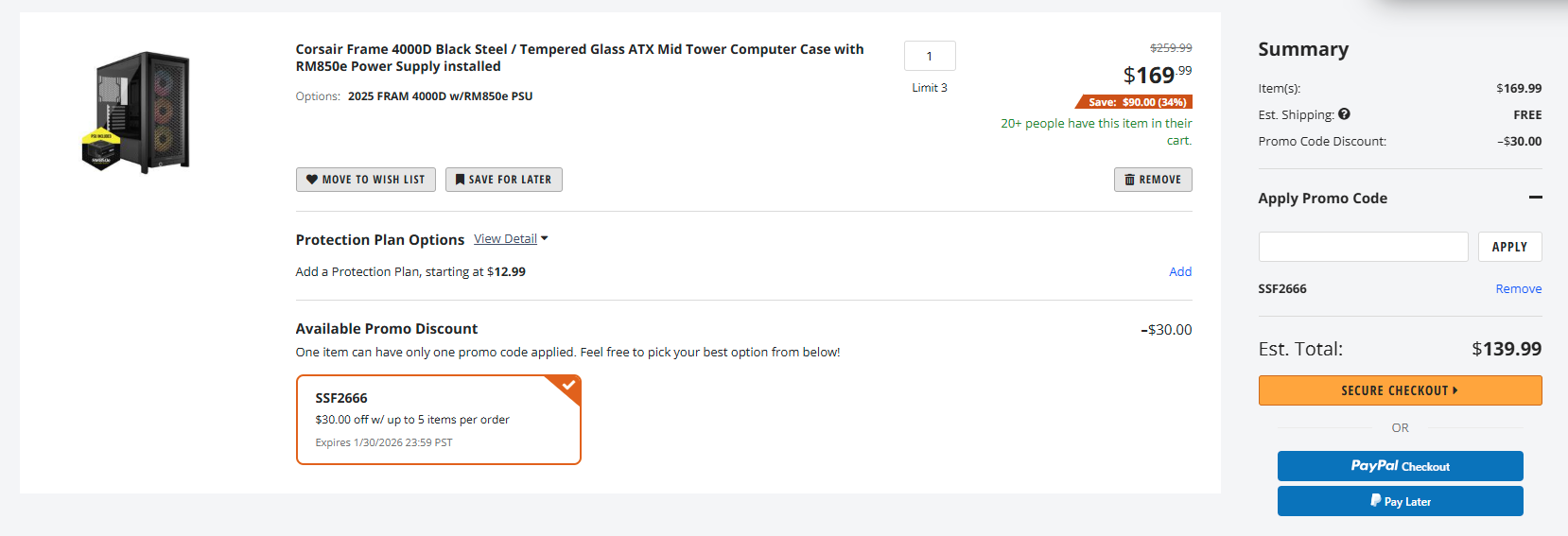This screenshot has height=536, width=1568.
Task: Click the checkmark on the SSF2666 promo card
Action: (568, 386)
